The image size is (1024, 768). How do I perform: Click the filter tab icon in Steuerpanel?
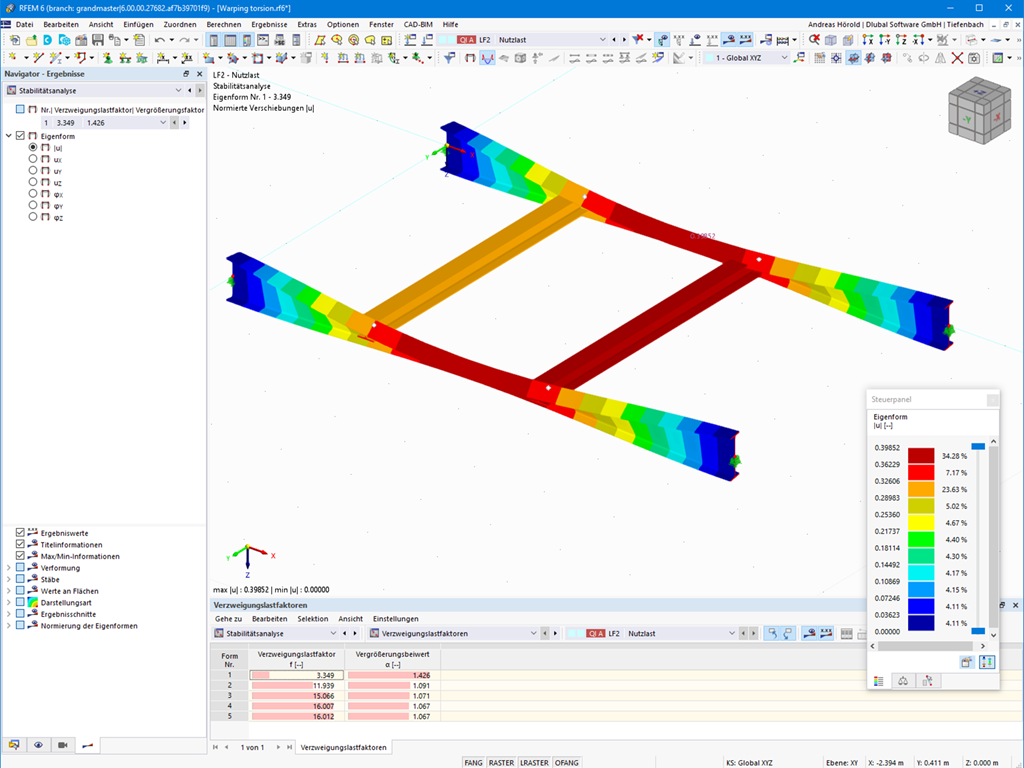(927, 681)
